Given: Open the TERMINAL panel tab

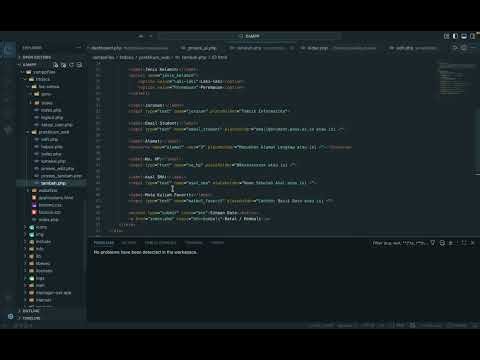Looking at the screenshot, I should 194,243.
